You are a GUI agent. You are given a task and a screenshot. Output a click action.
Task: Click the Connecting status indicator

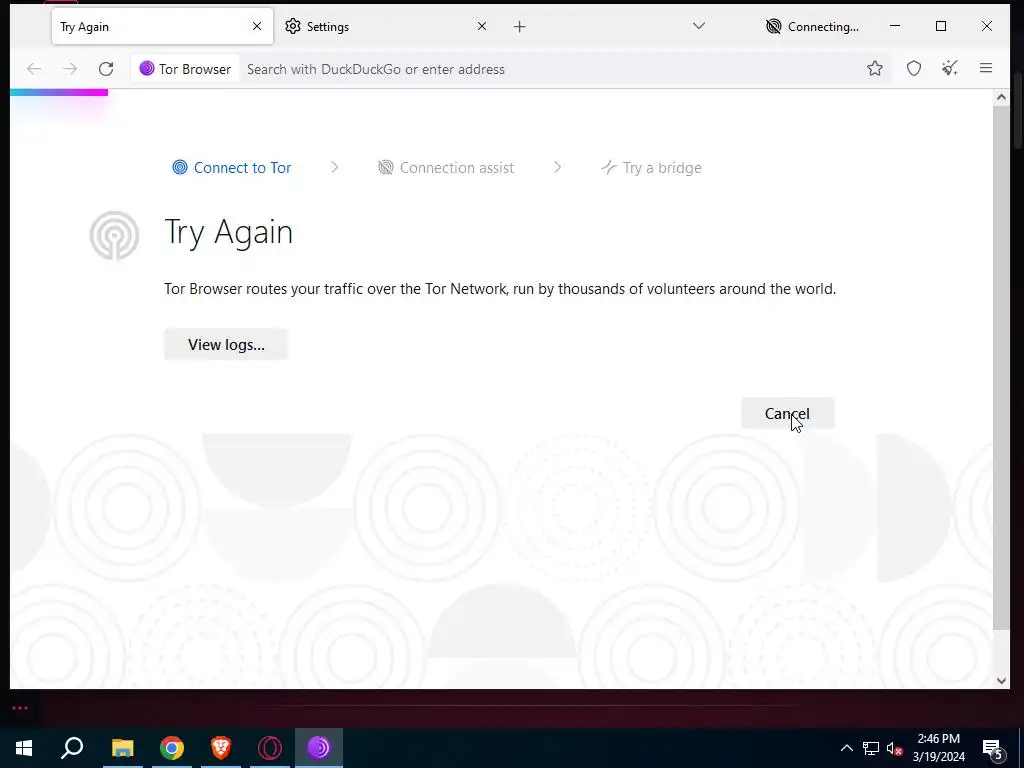pyautogui.click(x=812, y=27)
